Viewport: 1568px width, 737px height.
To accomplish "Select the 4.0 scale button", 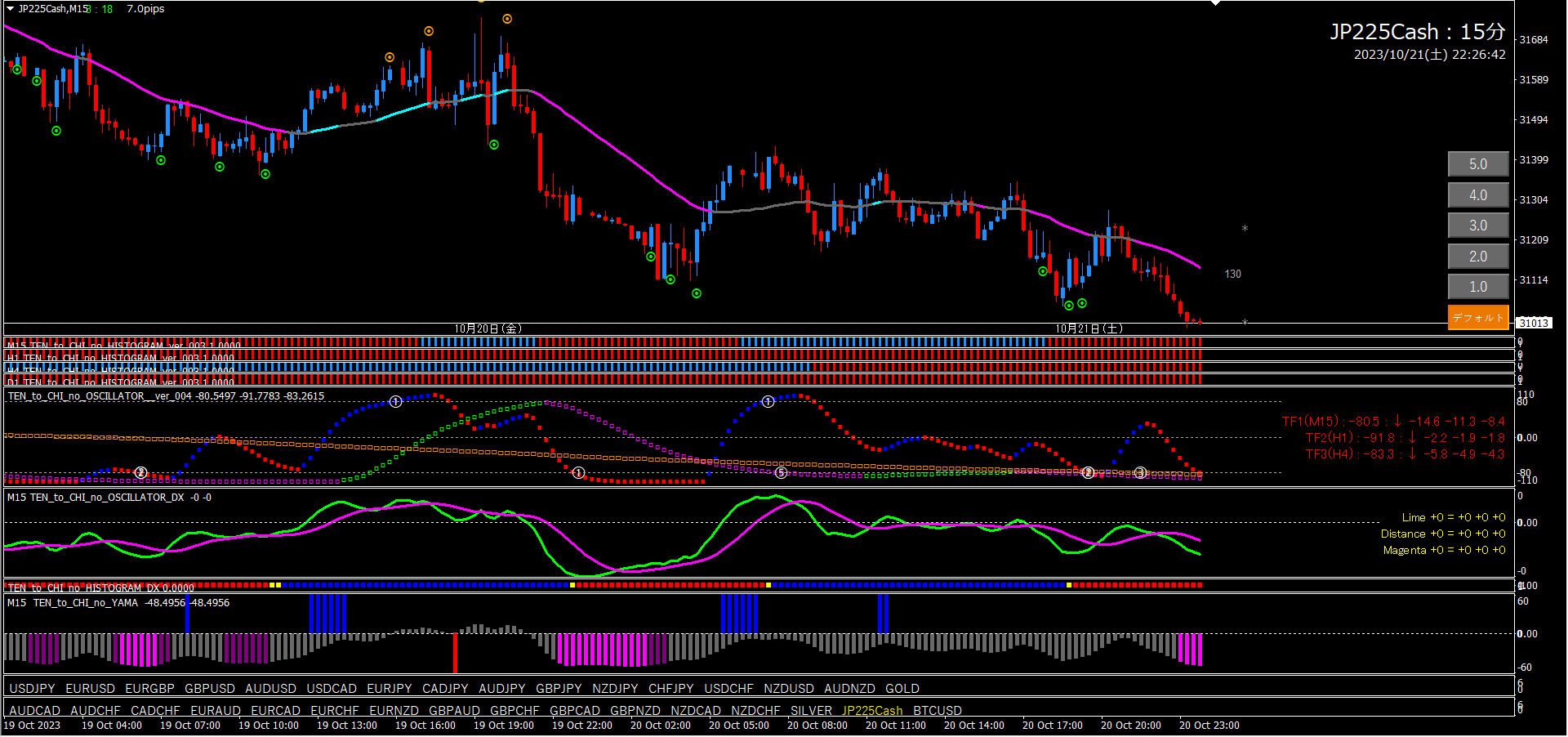I will (x=1478, y=195).
